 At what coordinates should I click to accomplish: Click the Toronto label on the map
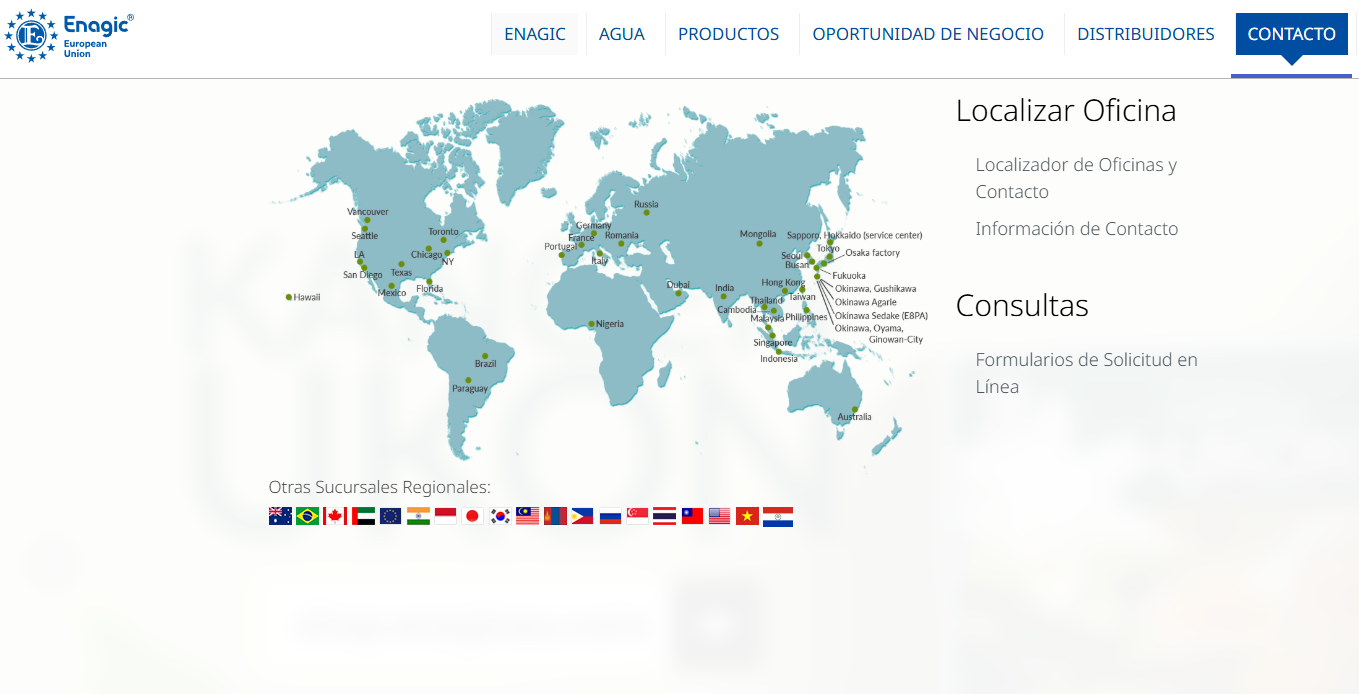(x=444, y=232)
